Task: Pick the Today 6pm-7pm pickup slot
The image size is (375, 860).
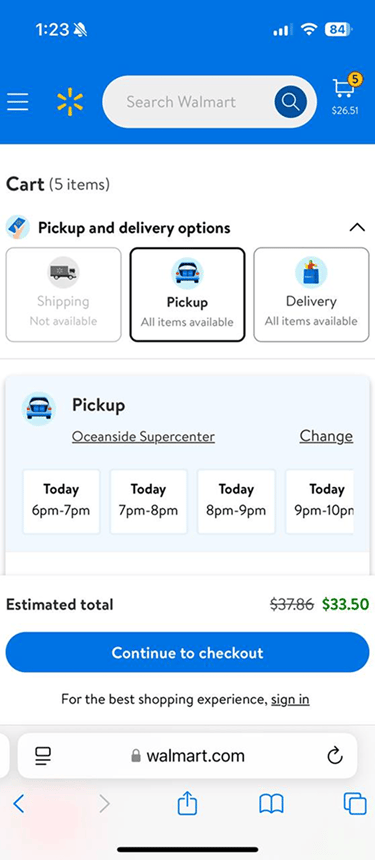Action: (61, 501)
